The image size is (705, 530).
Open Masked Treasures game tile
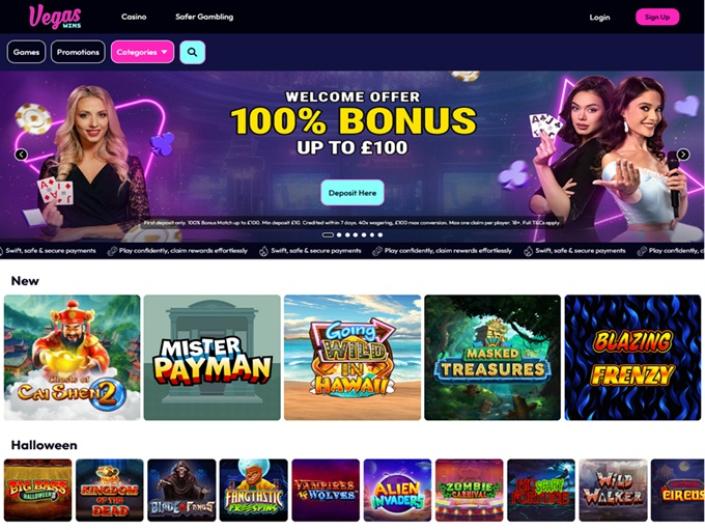[492, 357]
